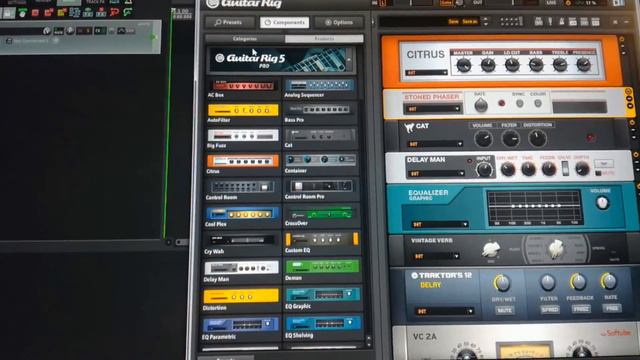The width and height of the screenshot is (640, 360).
Task: Open the Cat preset dropdown
Action: click(x=435, y=144)
